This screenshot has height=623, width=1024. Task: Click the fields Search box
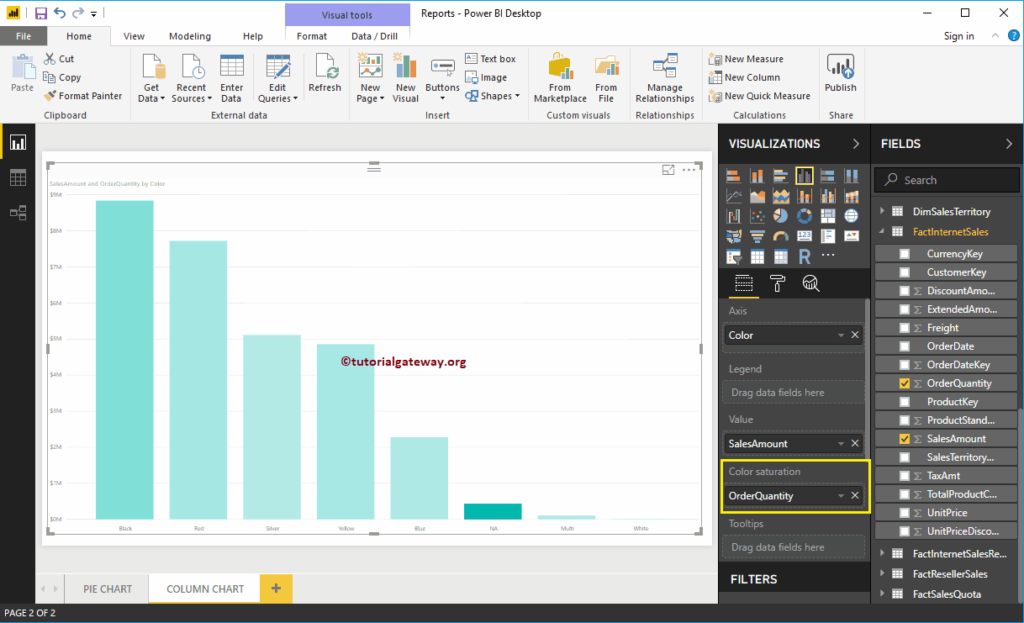[x=947, y=180]
